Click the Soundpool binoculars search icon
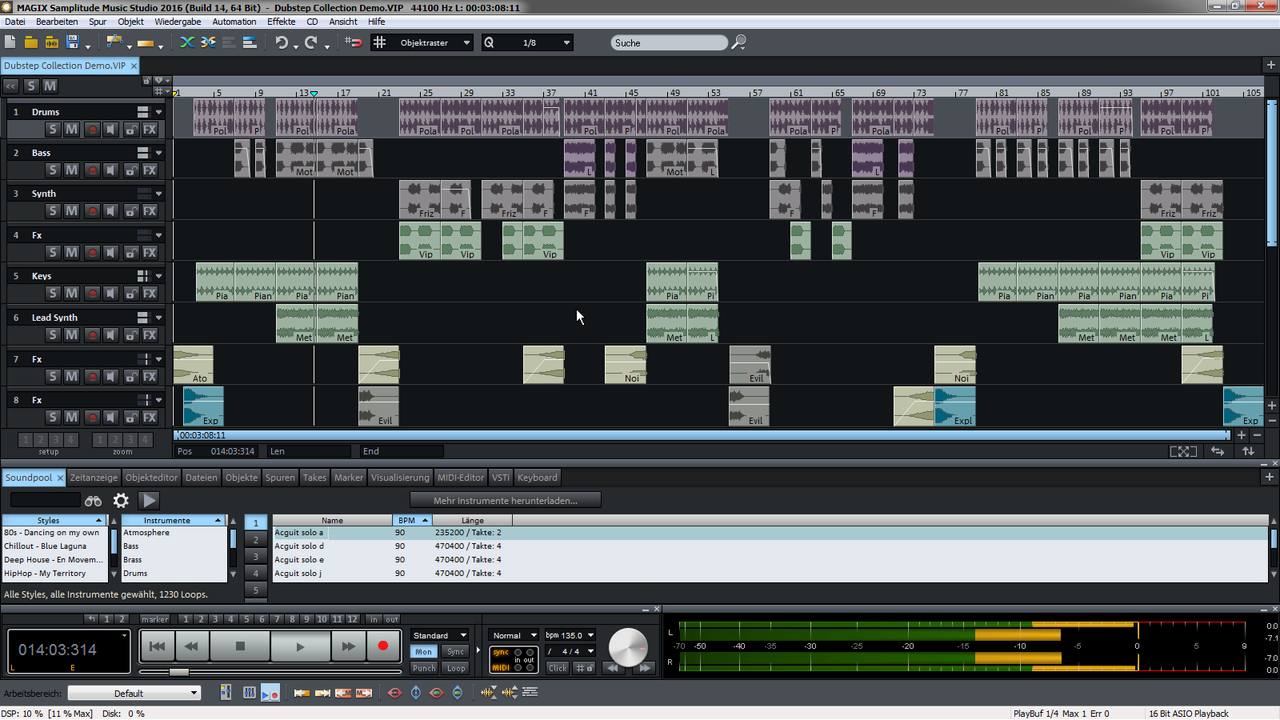 click(x=93, y=500)
